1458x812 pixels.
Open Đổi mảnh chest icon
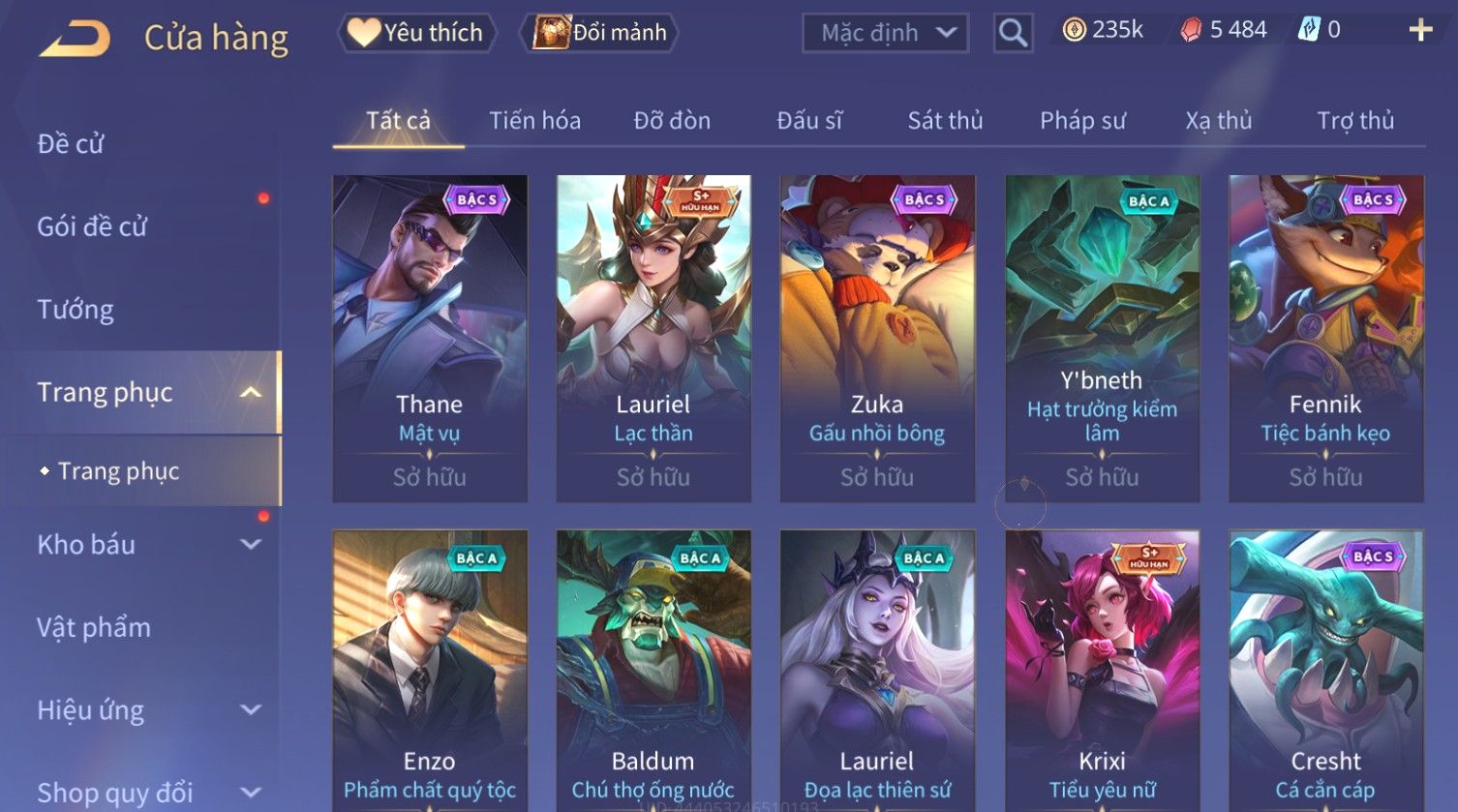pos(551,32)
